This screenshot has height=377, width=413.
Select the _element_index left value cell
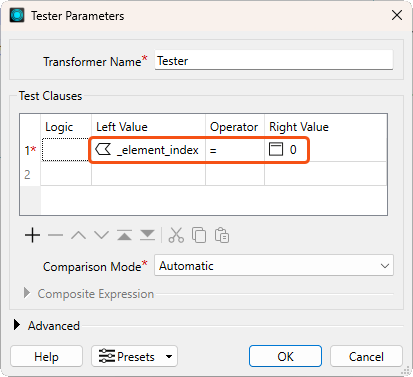point(148,150)
